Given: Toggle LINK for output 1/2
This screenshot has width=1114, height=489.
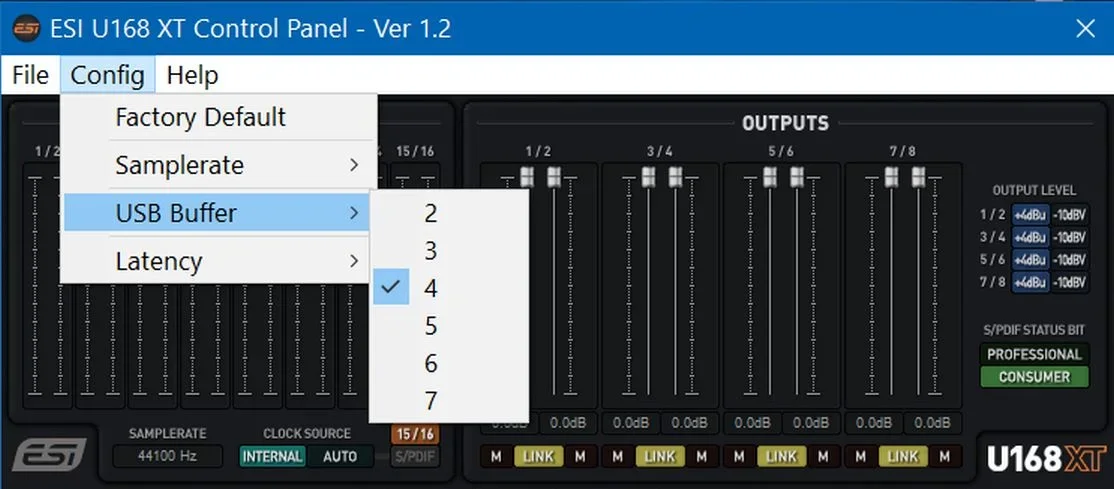Looking at the screenshot, I should (538, 456).
